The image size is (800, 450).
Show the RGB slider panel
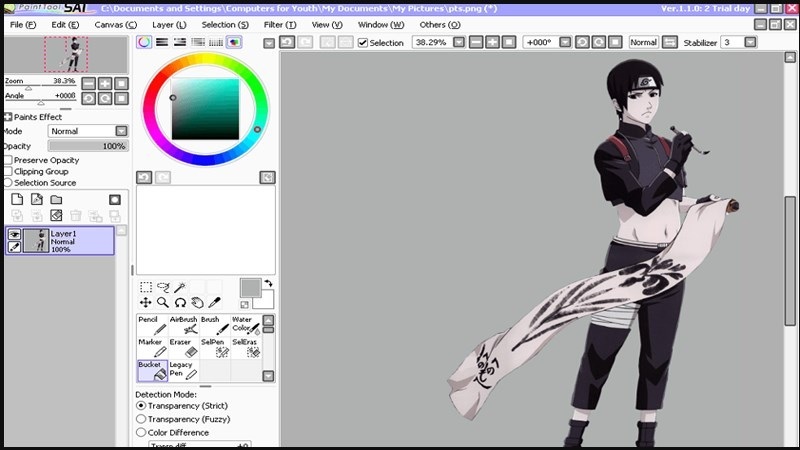coord(162,42)
